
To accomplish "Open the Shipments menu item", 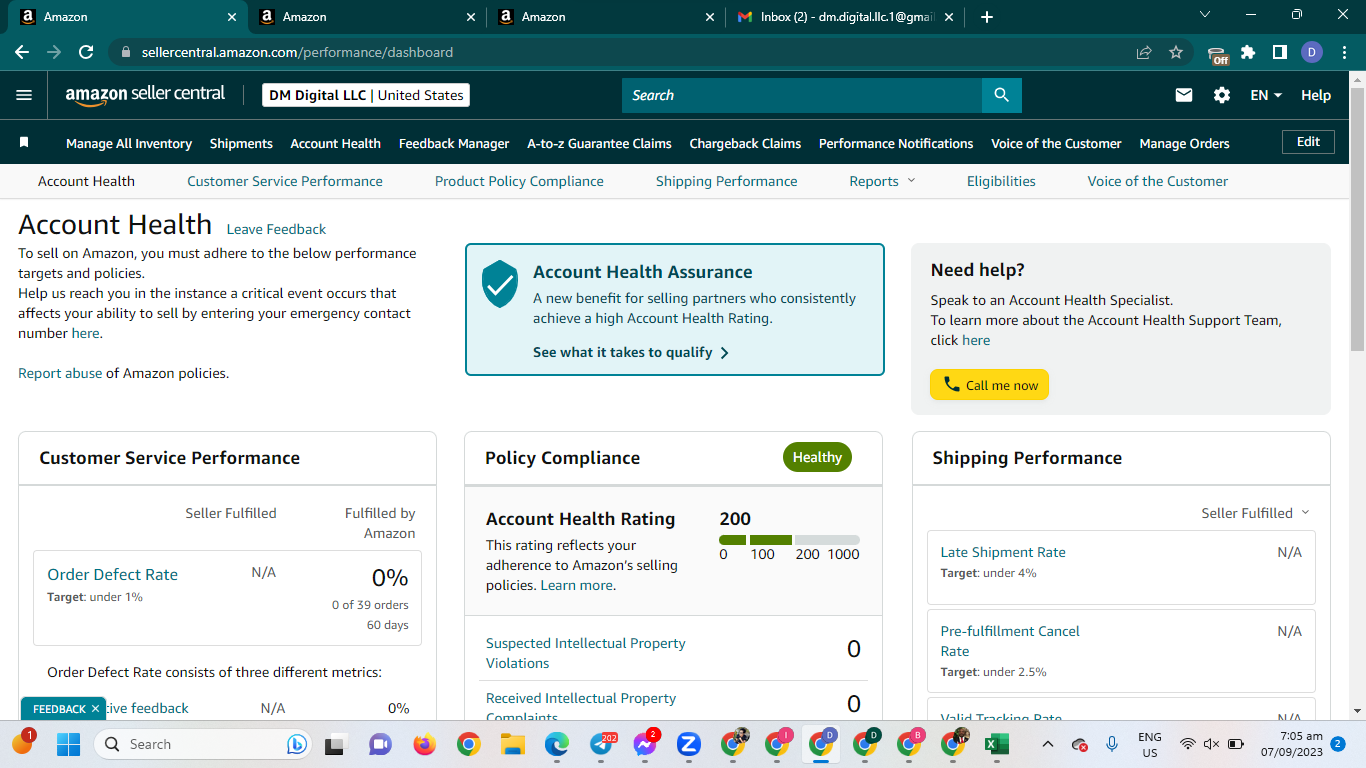I will pos(241,143).
